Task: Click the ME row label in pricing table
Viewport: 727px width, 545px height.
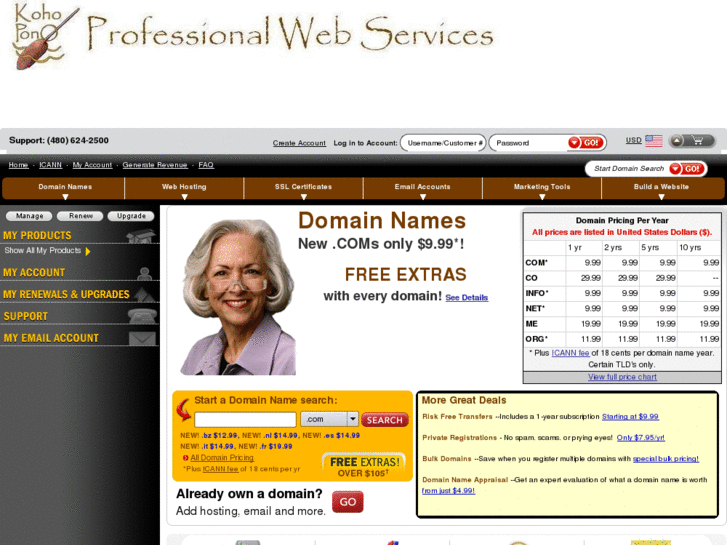Action: 531,324
